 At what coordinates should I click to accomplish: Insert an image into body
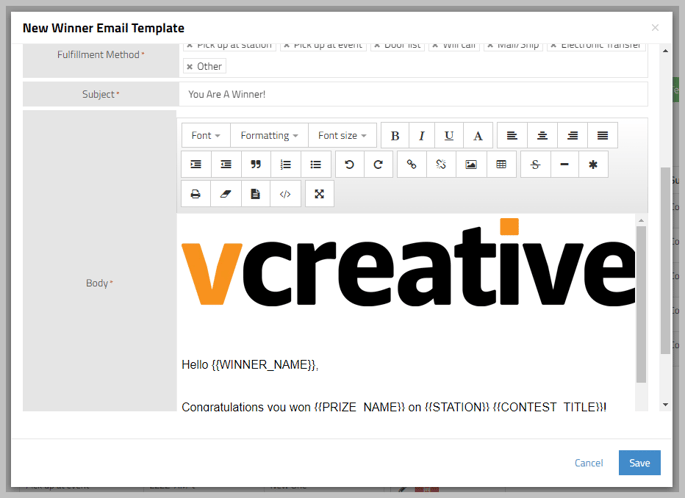pyautogui.click(x=471, y=164)
